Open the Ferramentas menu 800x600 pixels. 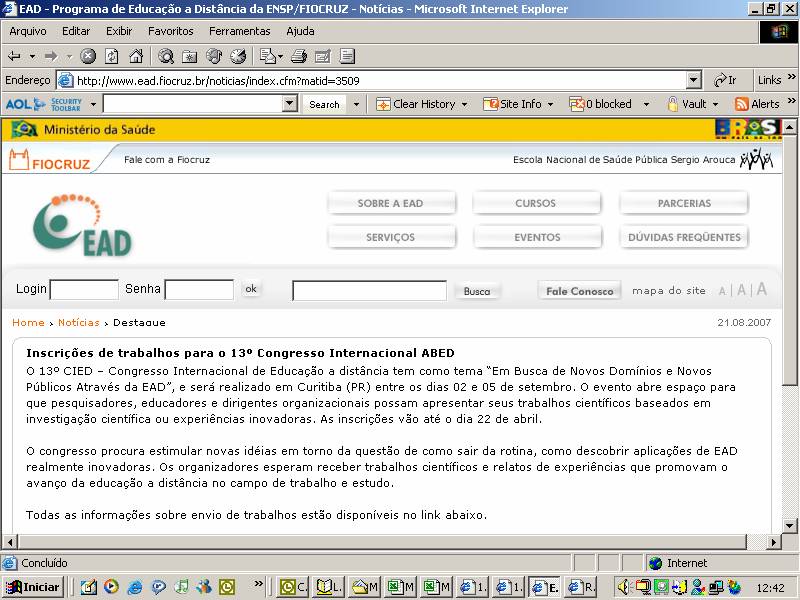(x=239, y=31)
